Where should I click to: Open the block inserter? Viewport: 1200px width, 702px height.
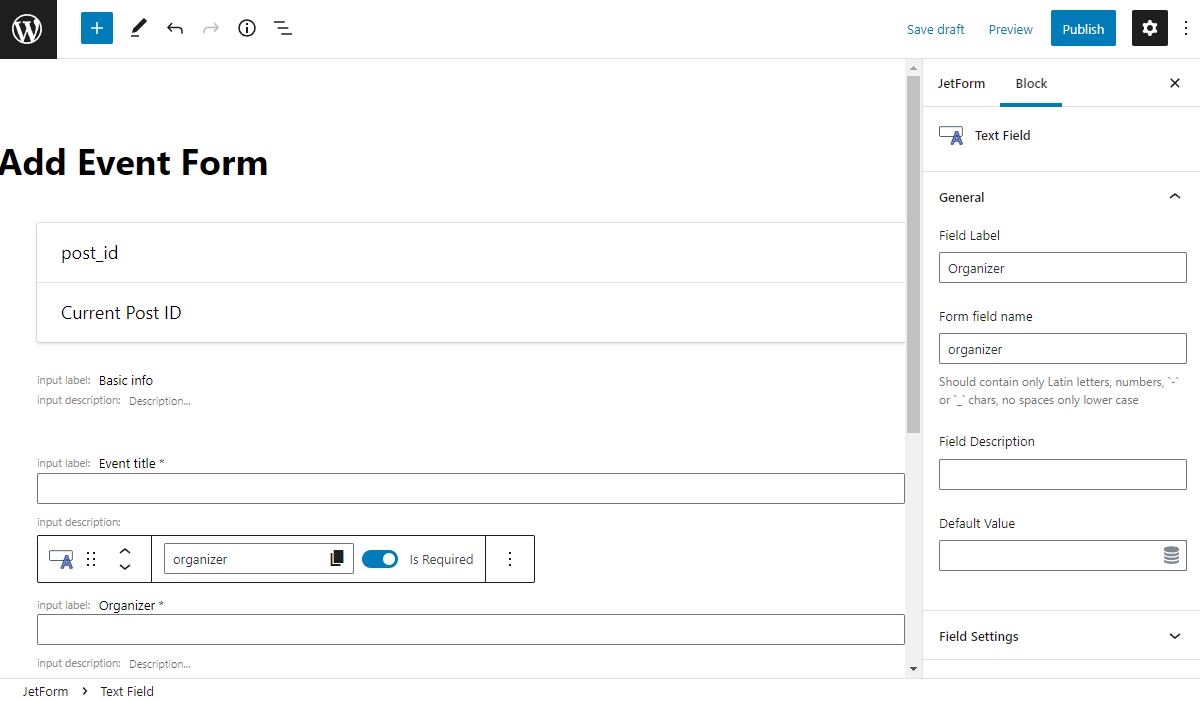(x=96, y=28)
